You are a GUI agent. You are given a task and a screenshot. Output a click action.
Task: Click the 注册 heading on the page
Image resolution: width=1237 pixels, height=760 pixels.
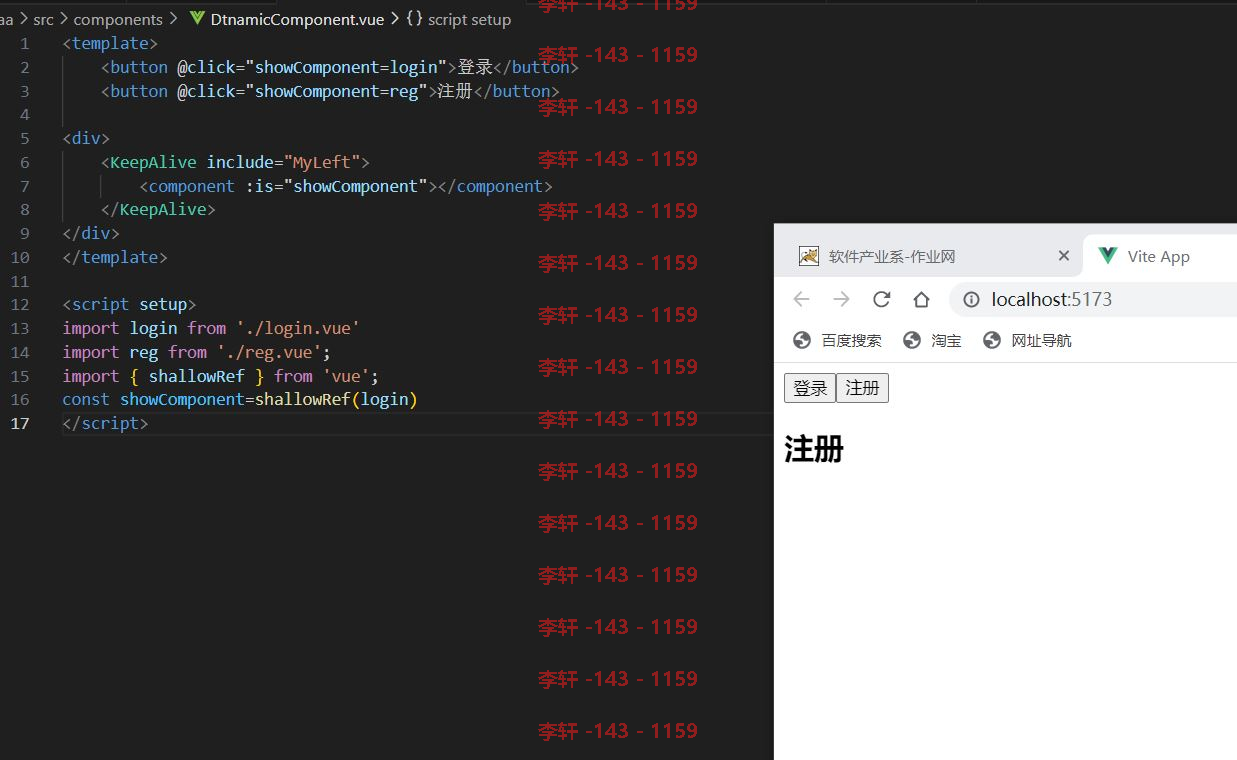814,449
